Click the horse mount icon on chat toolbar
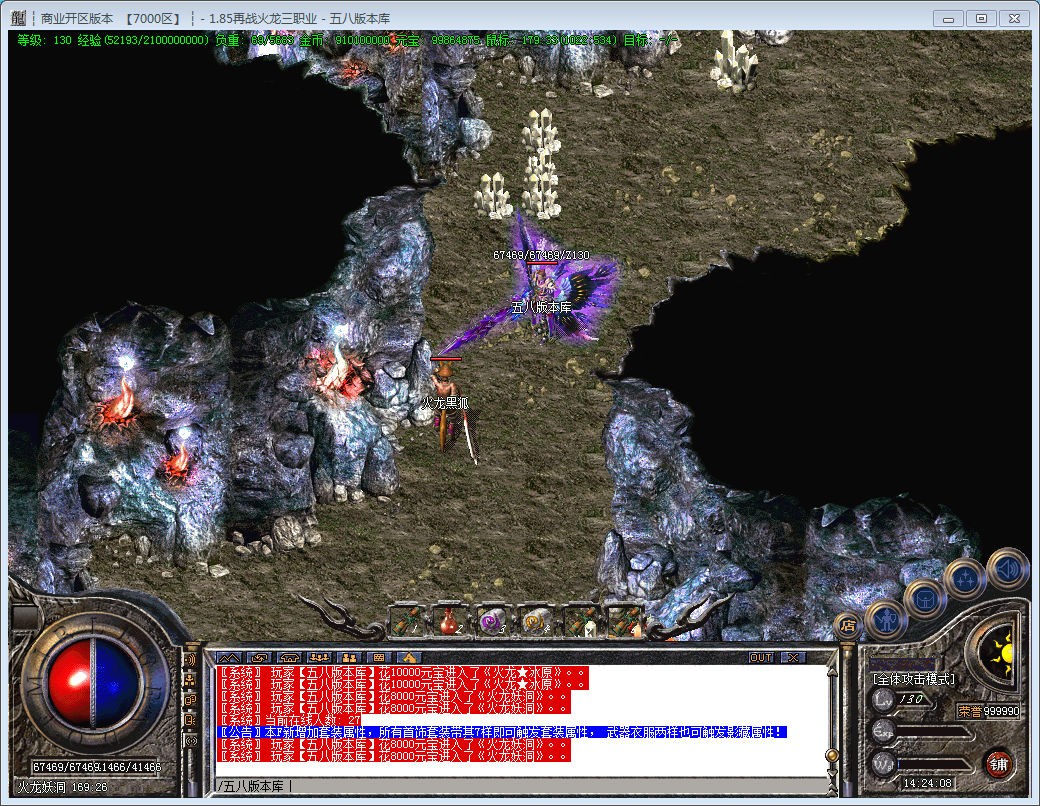Screen dimensions: 1040x806 coord(409,657)
